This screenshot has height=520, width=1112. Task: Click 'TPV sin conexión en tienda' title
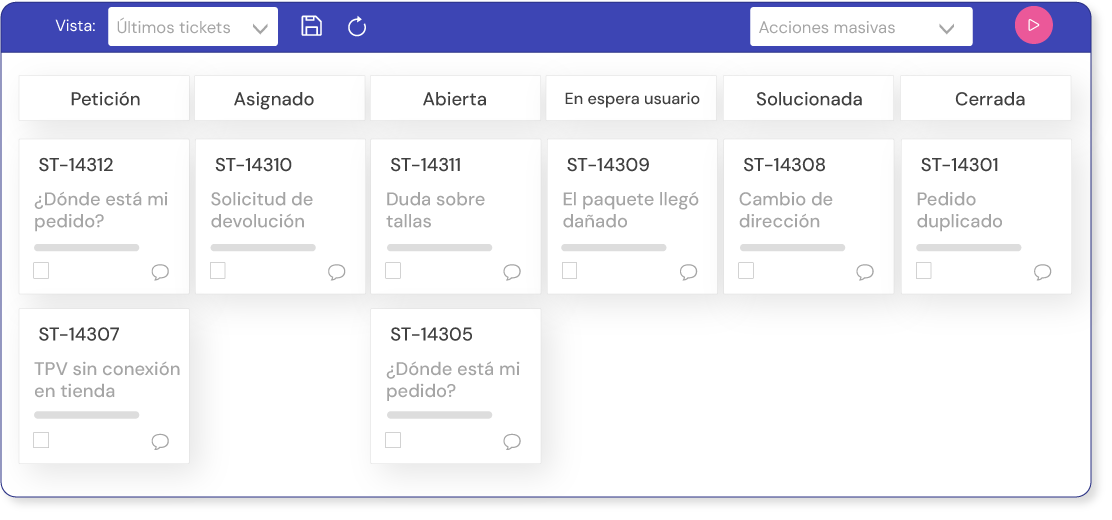(x=107, y=380)
